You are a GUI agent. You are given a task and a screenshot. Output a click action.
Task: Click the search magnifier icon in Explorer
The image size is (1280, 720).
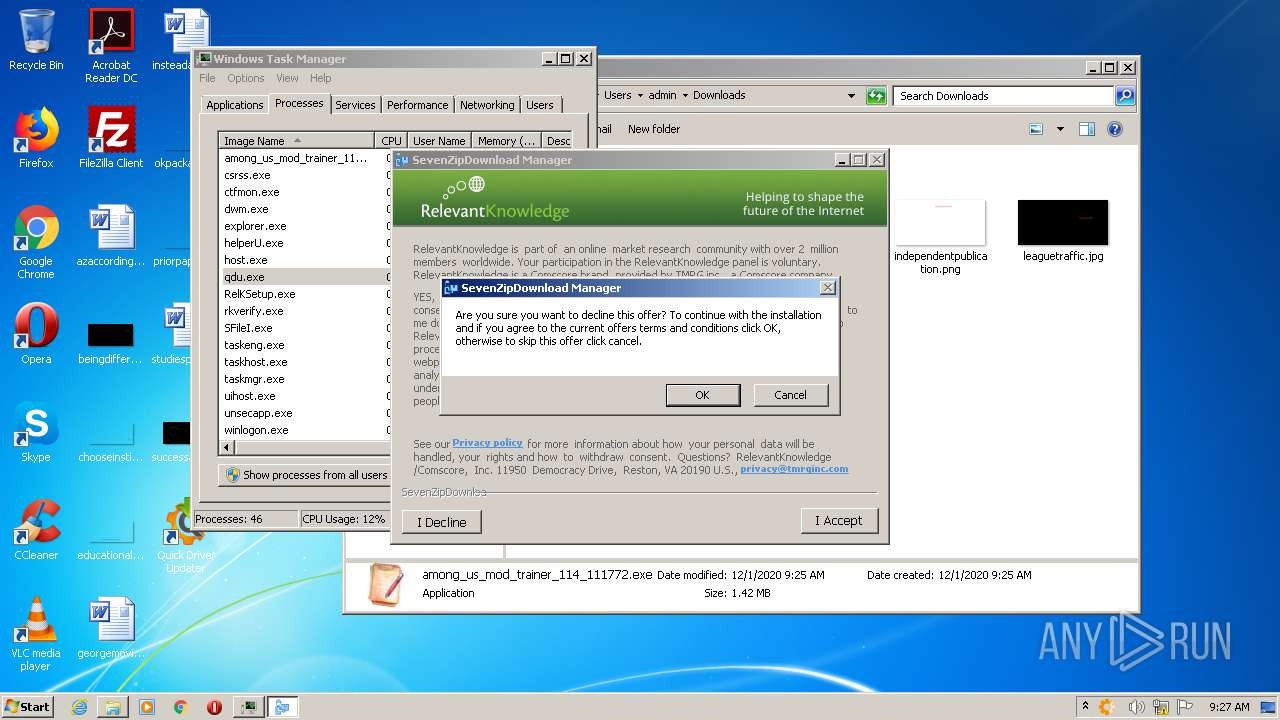pos(1125,96)
